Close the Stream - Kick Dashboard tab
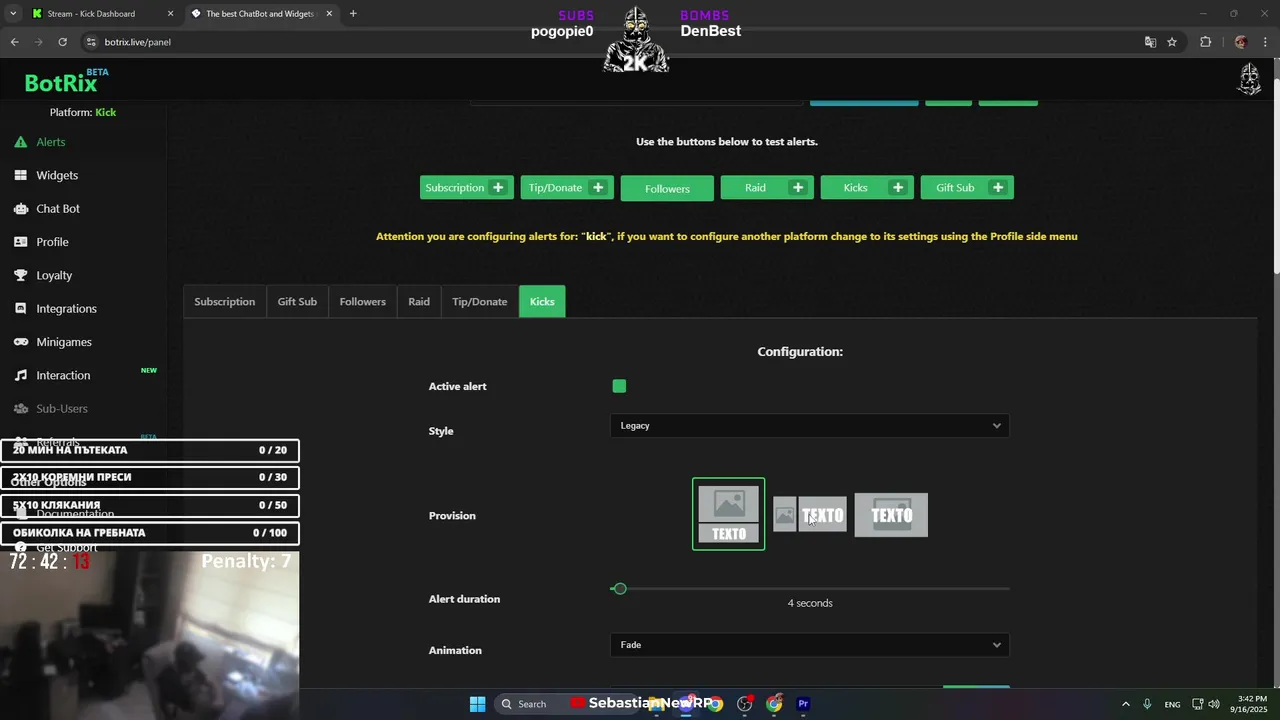This screenshot has width=1280, height=720. 170,14
